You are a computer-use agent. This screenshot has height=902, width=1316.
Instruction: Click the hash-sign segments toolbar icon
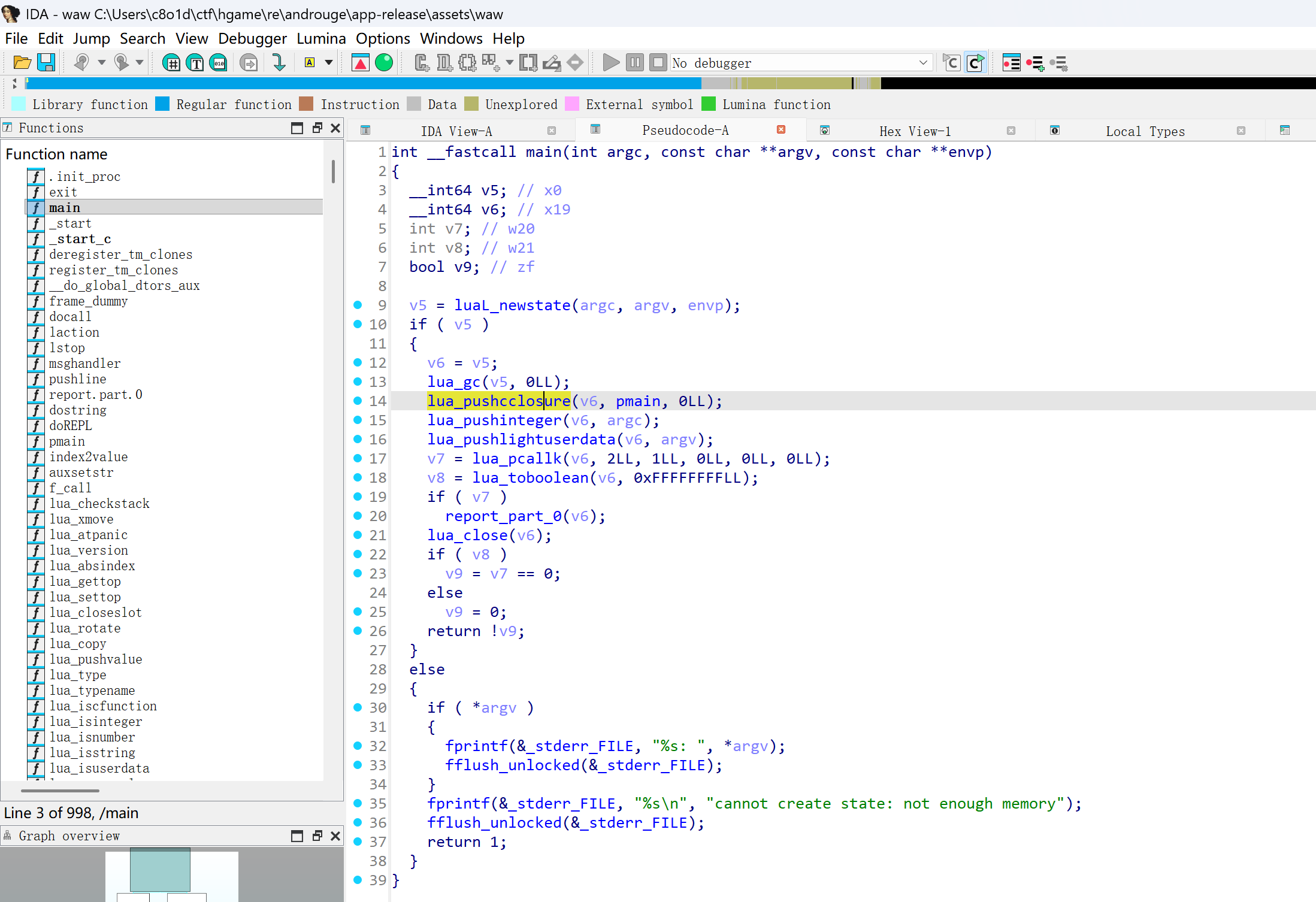(171, 62)
